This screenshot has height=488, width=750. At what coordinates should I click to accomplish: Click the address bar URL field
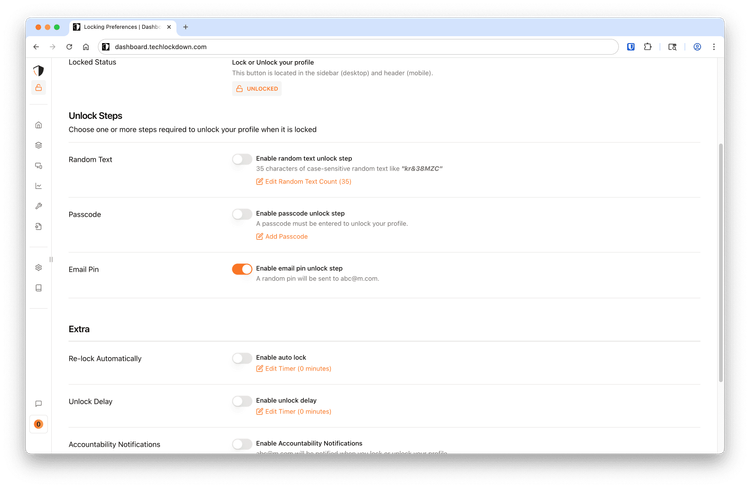click(x=350, y=46)
